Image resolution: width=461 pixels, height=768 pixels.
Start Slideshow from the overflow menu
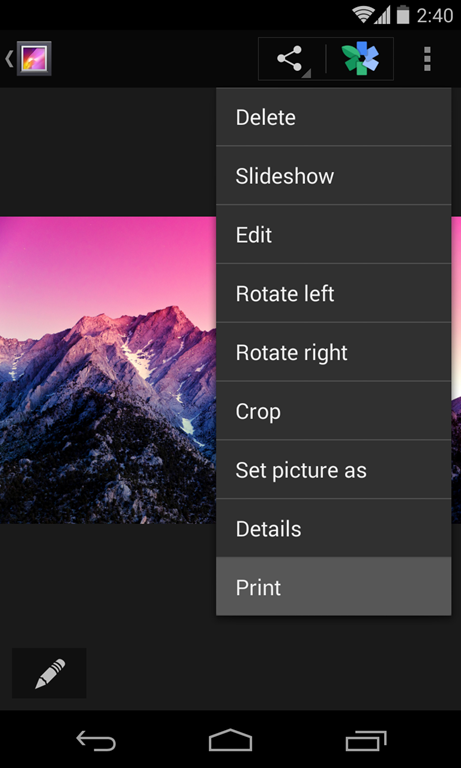click(x=334, y=176)
